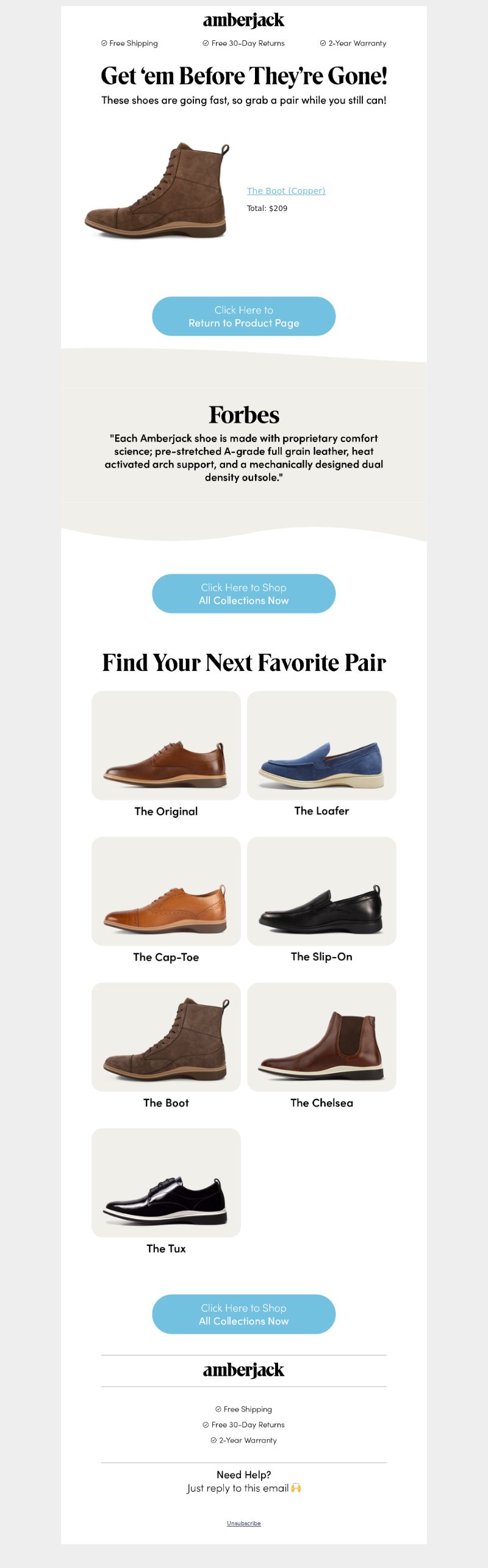The width and height of the screenshot is (488, 1568).
Task: Click the copper boot product image
Action: (x=157, y=190)
